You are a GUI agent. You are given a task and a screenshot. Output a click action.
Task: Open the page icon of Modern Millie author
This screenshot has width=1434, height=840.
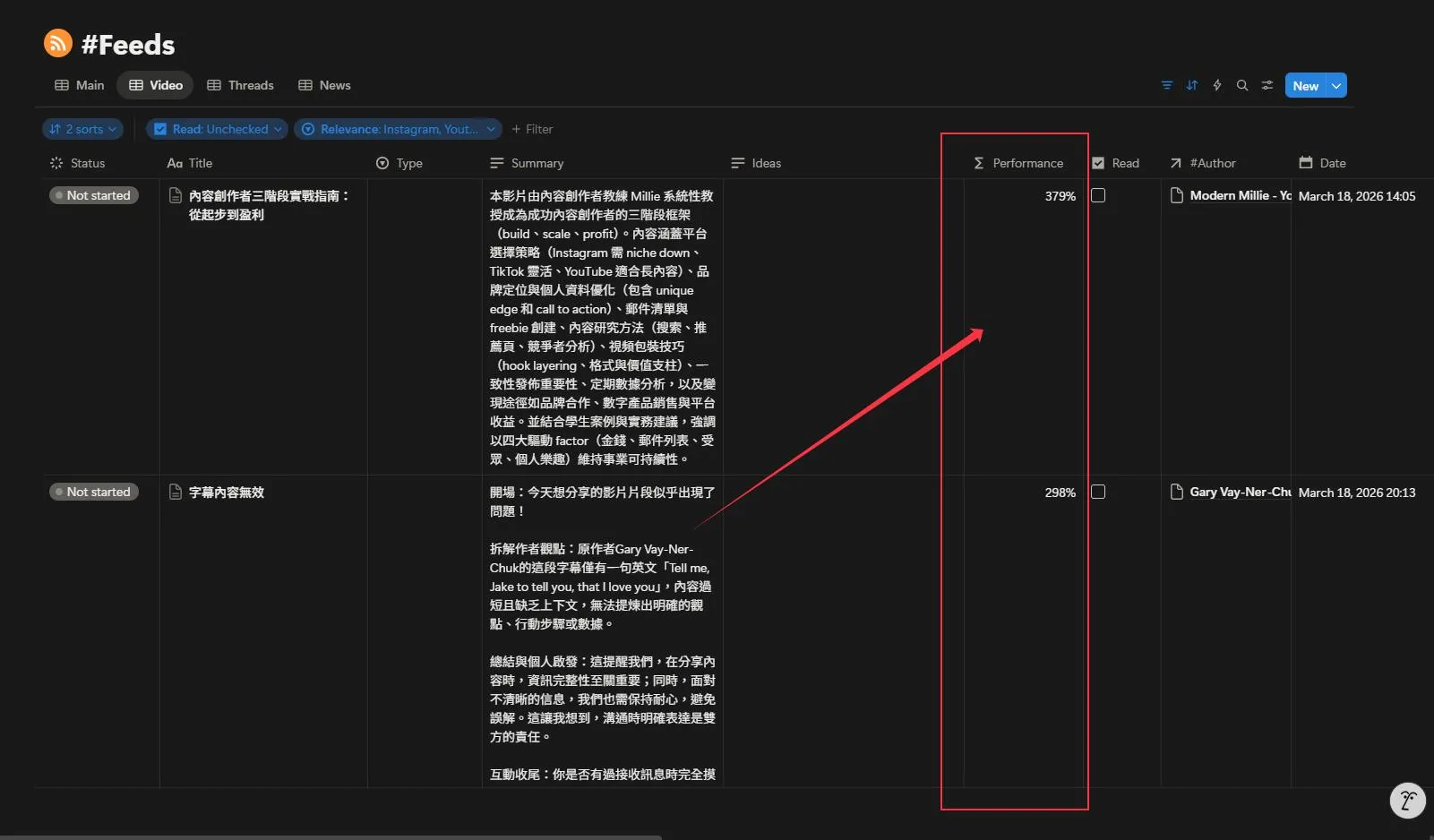click(1177, 195)
